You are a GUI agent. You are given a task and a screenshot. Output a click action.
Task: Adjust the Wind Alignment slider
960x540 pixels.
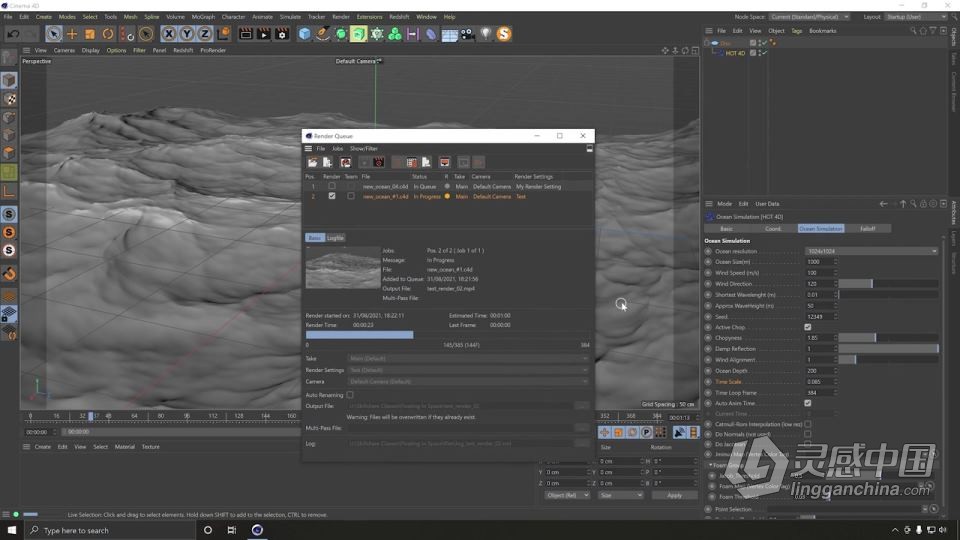click(888, 359)
